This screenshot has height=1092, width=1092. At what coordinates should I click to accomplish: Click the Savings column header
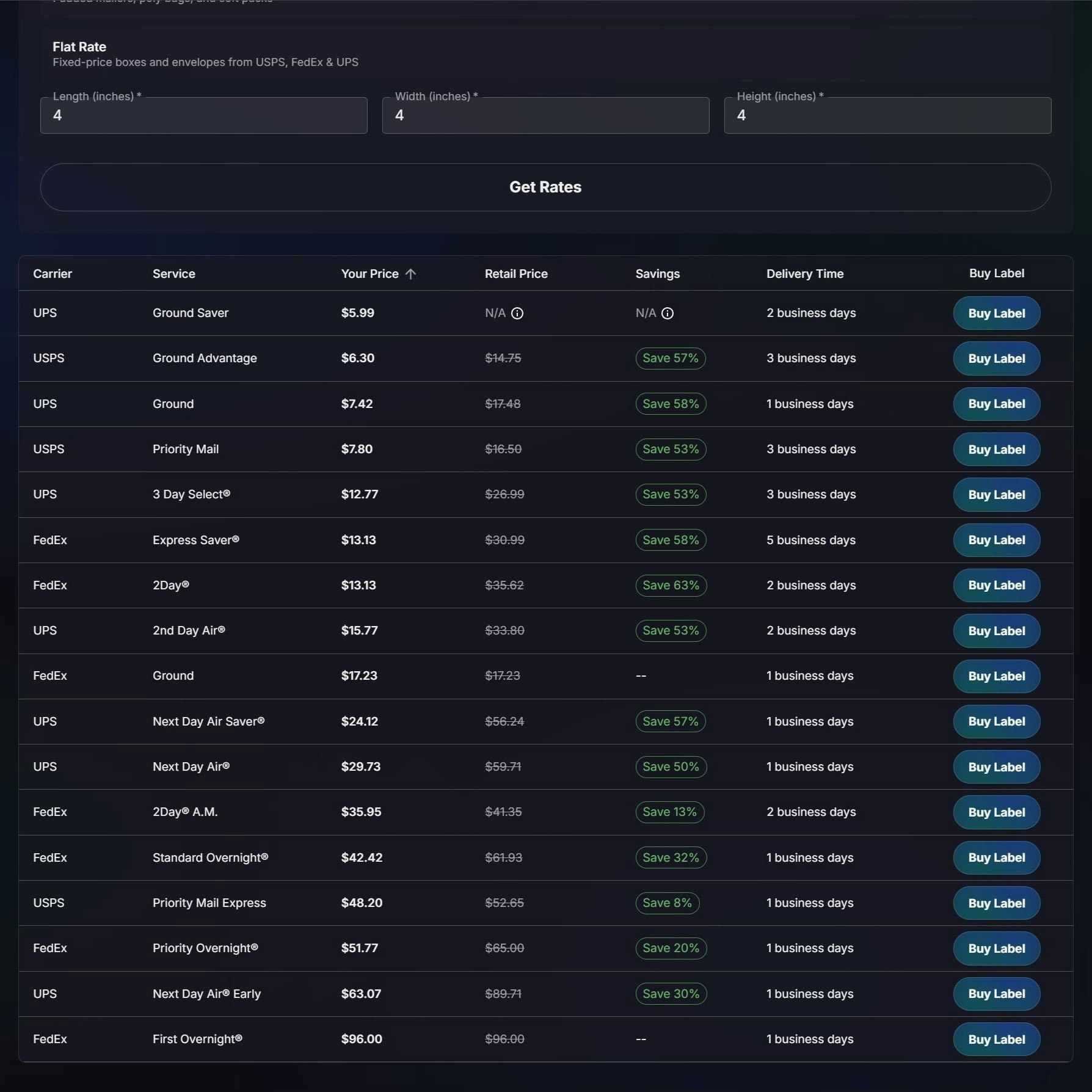(657, 274)
